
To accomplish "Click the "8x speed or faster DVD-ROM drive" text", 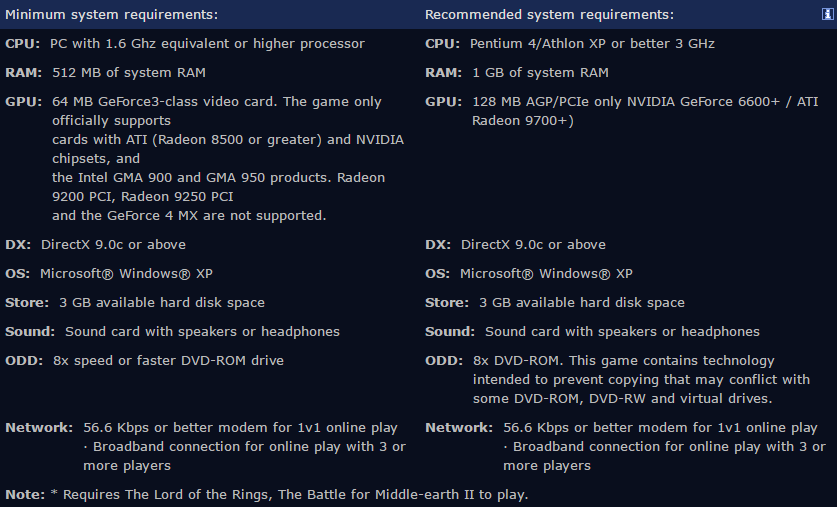I will point(168,361).
